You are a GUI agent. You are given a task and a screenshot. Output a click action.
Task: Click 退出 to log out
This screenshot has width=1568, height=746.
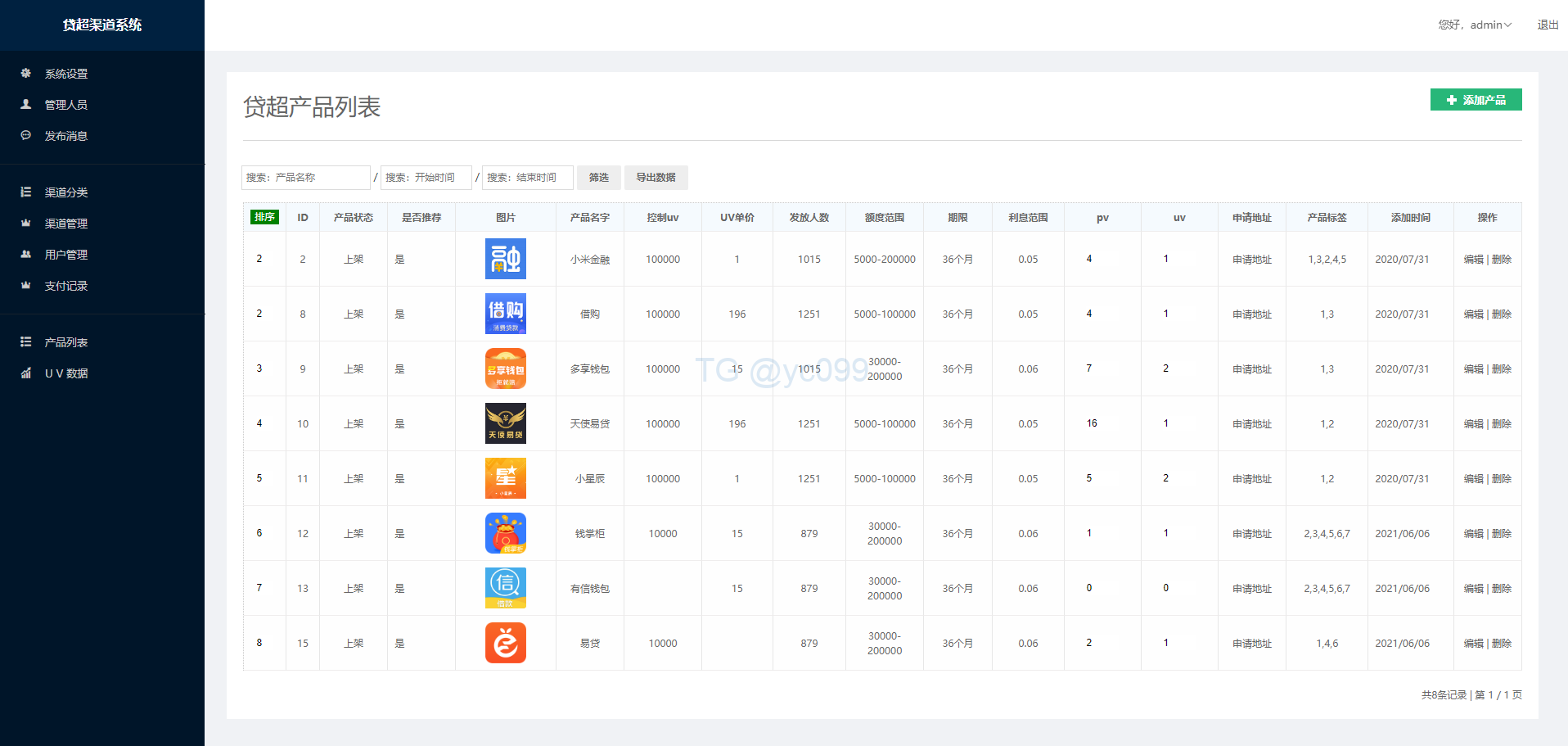click(1548, 25)
